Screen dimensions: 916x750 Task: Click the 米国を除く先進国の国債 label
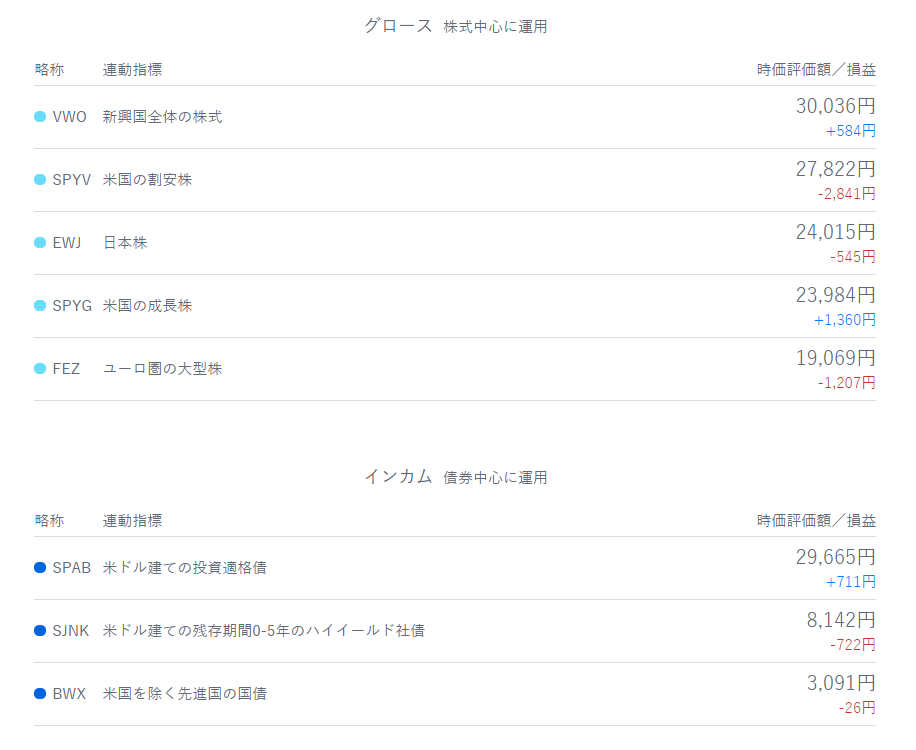pos(184,694)
